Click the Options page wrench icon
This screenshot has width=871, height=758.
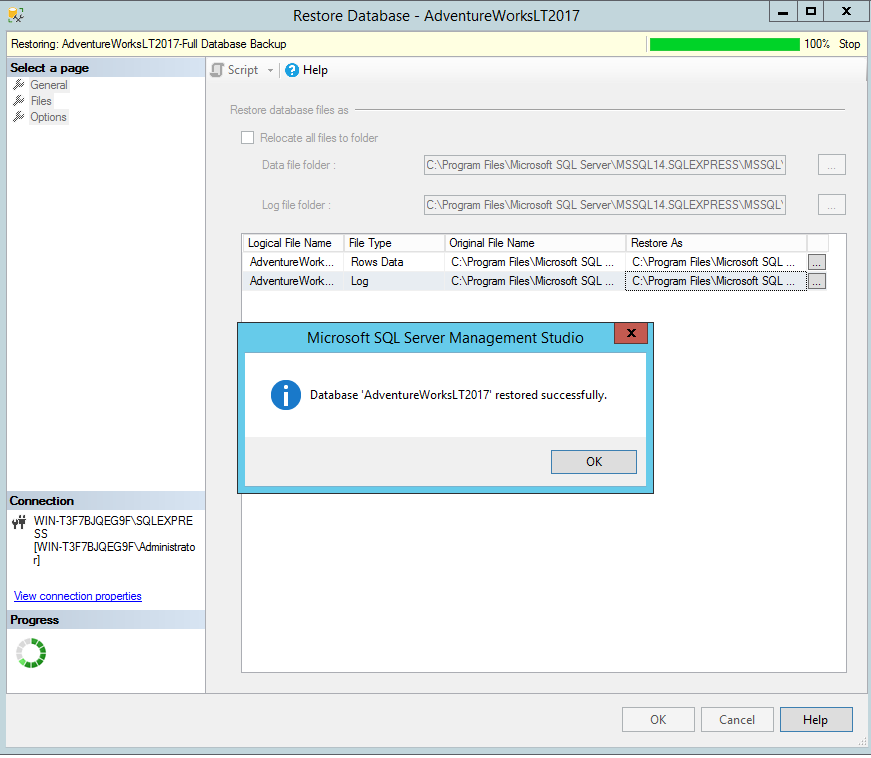click(19, 117)
